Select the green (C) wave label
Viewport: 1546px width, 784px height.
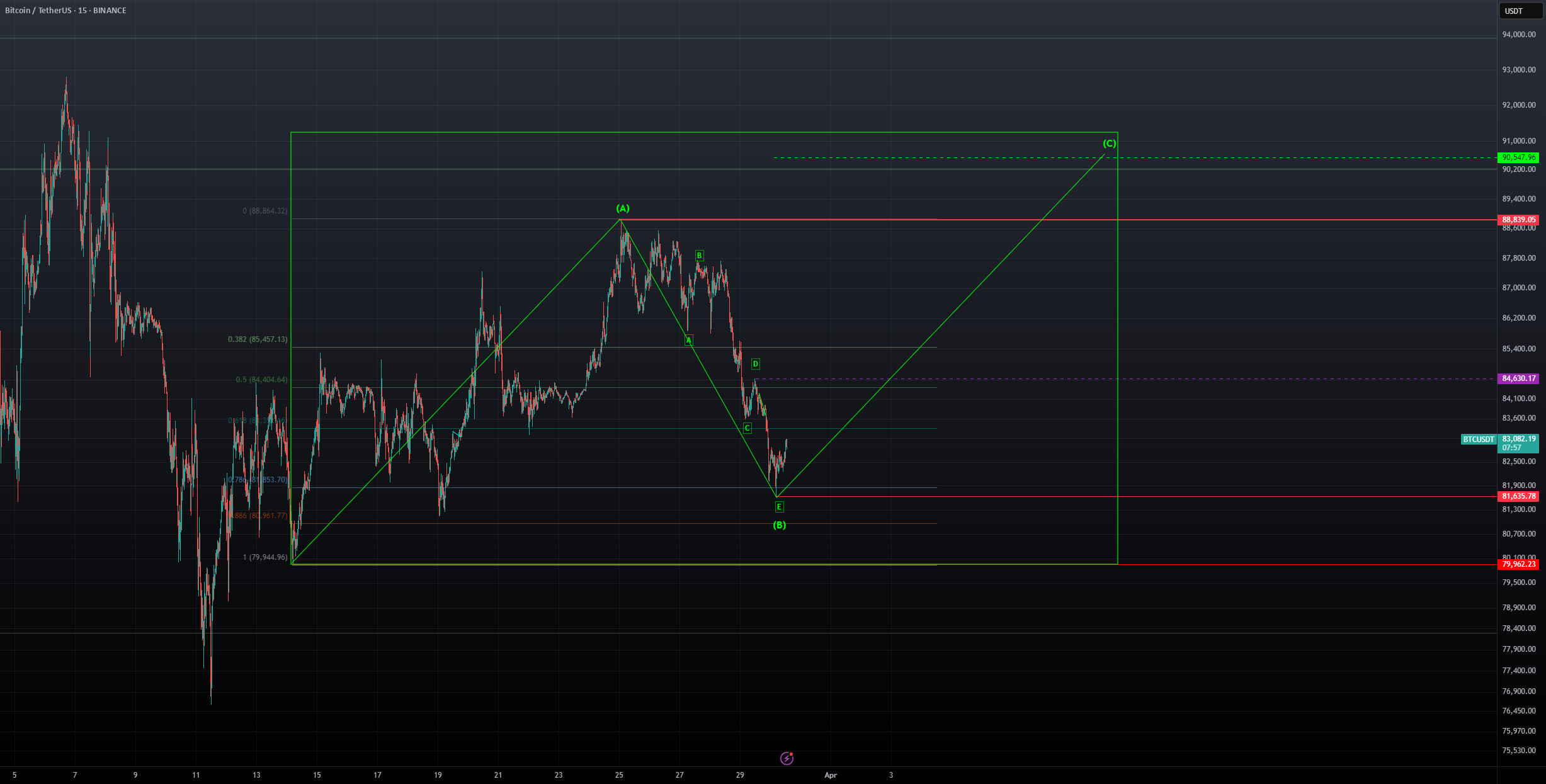pyautogui.click(x=1109, y=144)
